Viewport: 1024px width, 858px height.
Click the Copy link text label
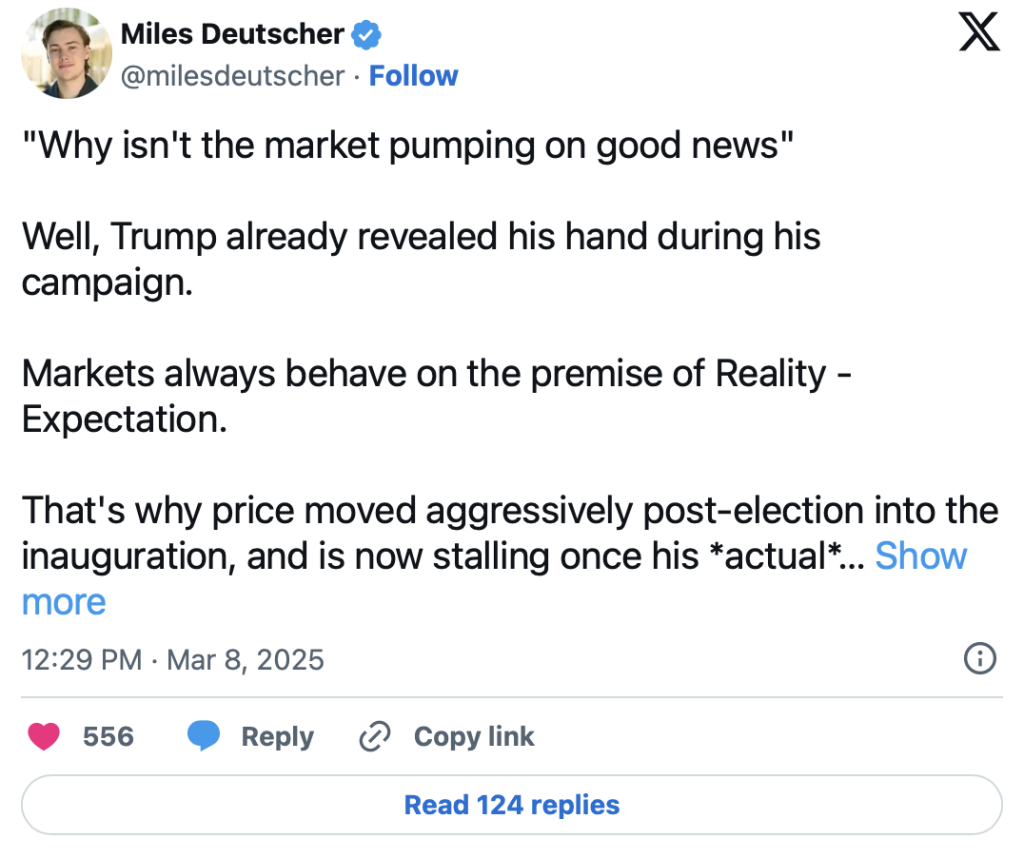pos(474,737)
